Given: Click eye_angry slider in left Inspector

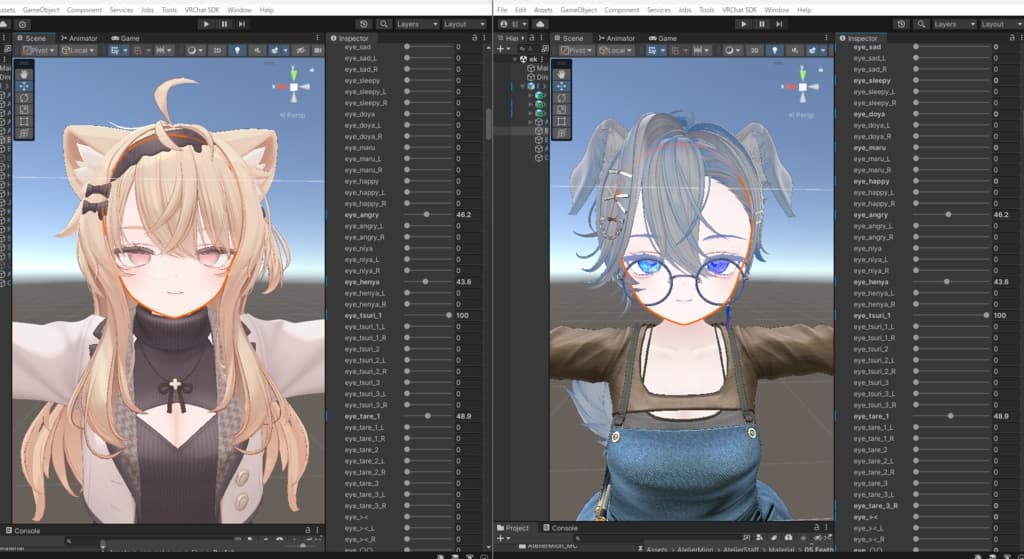Looking at the screenshot, I should pos(428,214).
